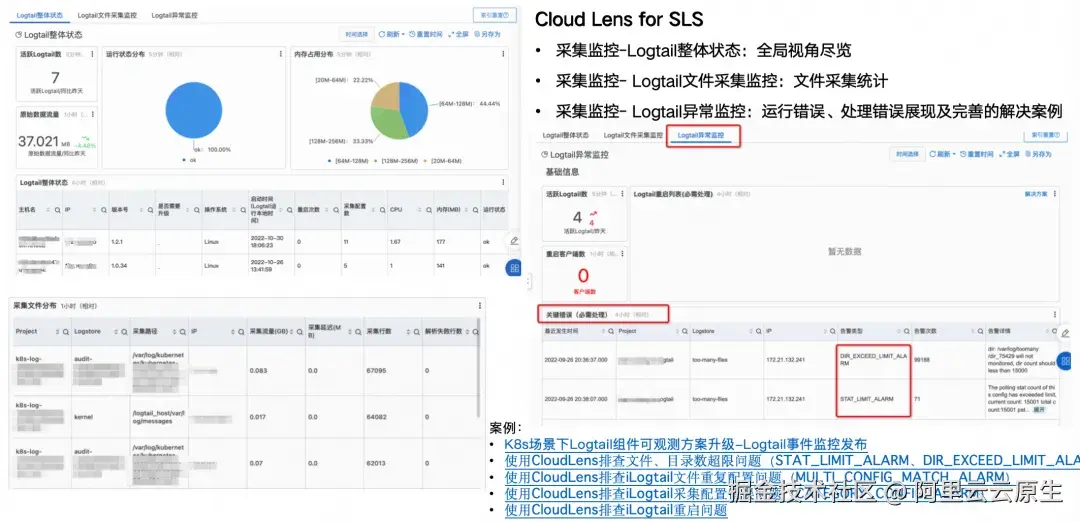The height and width of the screenshot is (522, 1080).
Task: Click the vertical scrollbar of the 采集文件分布 table
Action: coord(479,368)
